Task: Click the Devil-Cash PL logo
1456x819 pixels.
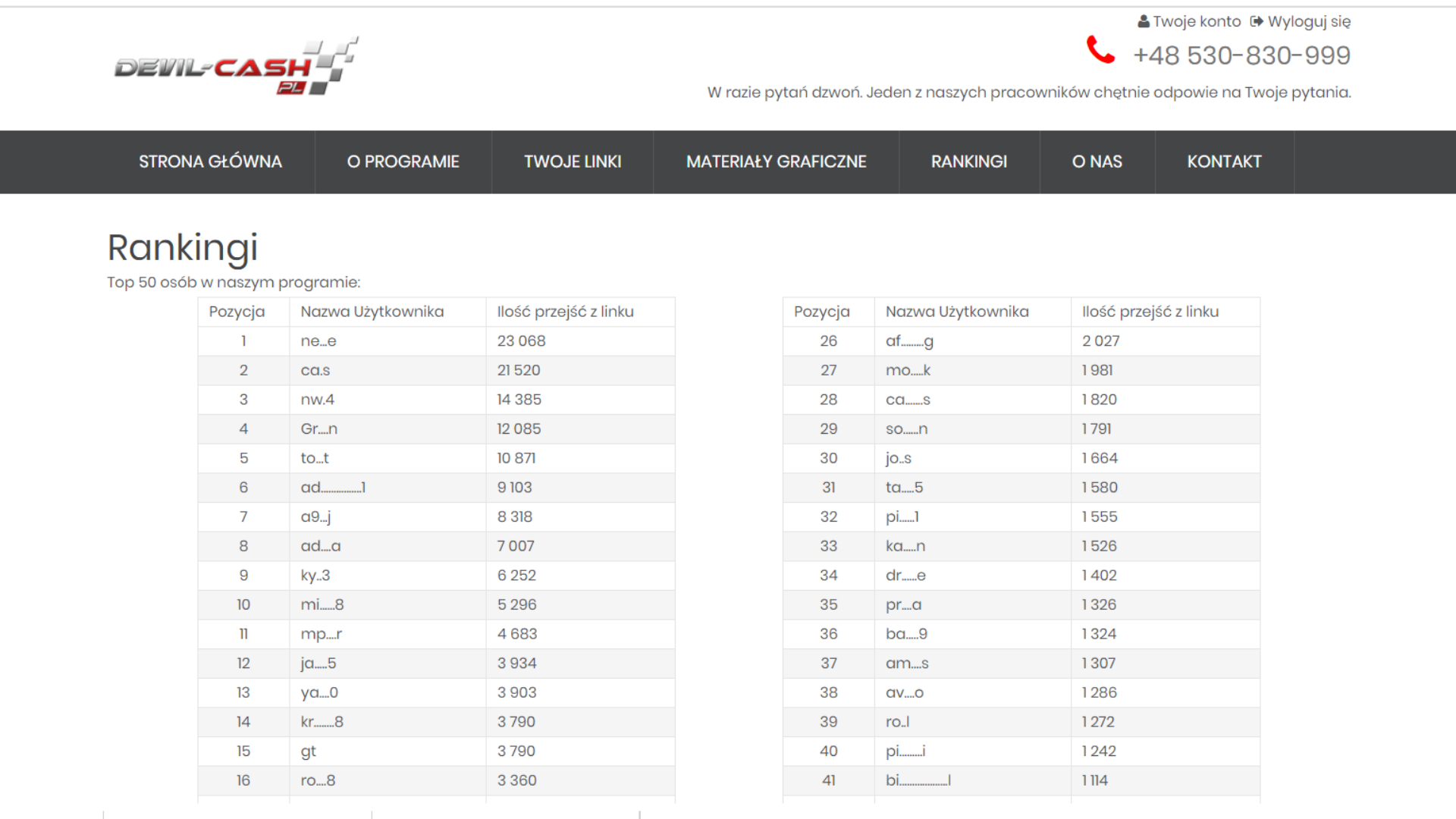Action: click(236, 66)
